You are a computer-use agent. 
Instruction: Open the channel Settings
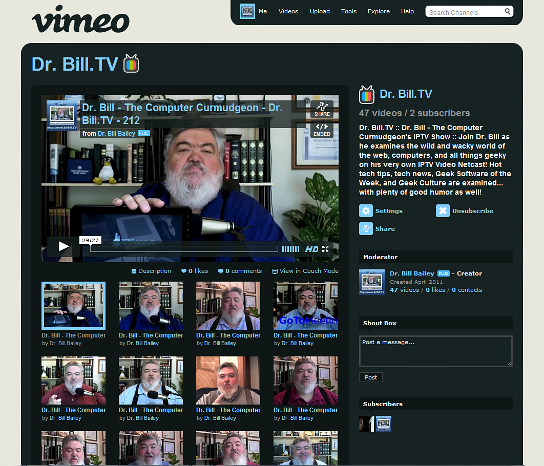point(381,211)
